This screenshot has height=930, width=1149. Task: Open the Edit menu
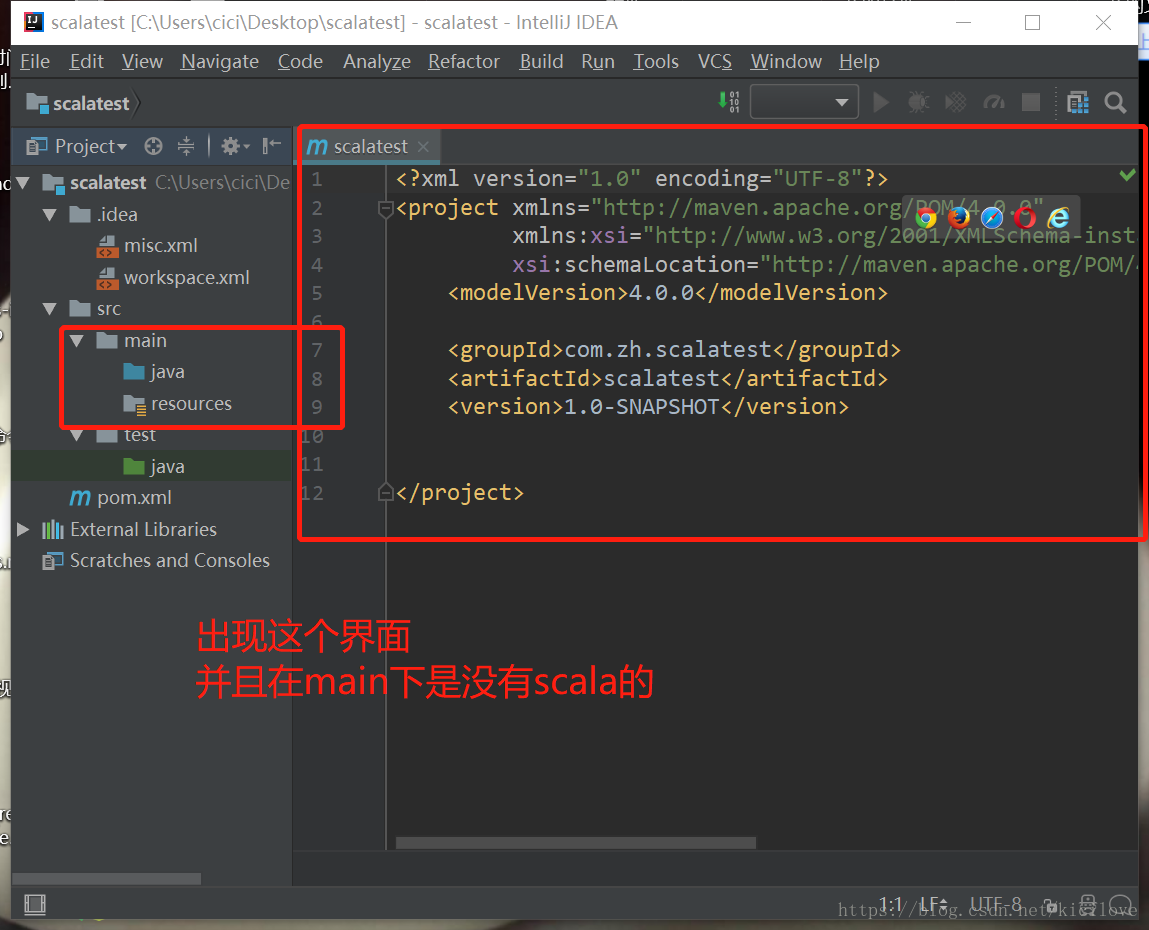[x=86, y=62]
